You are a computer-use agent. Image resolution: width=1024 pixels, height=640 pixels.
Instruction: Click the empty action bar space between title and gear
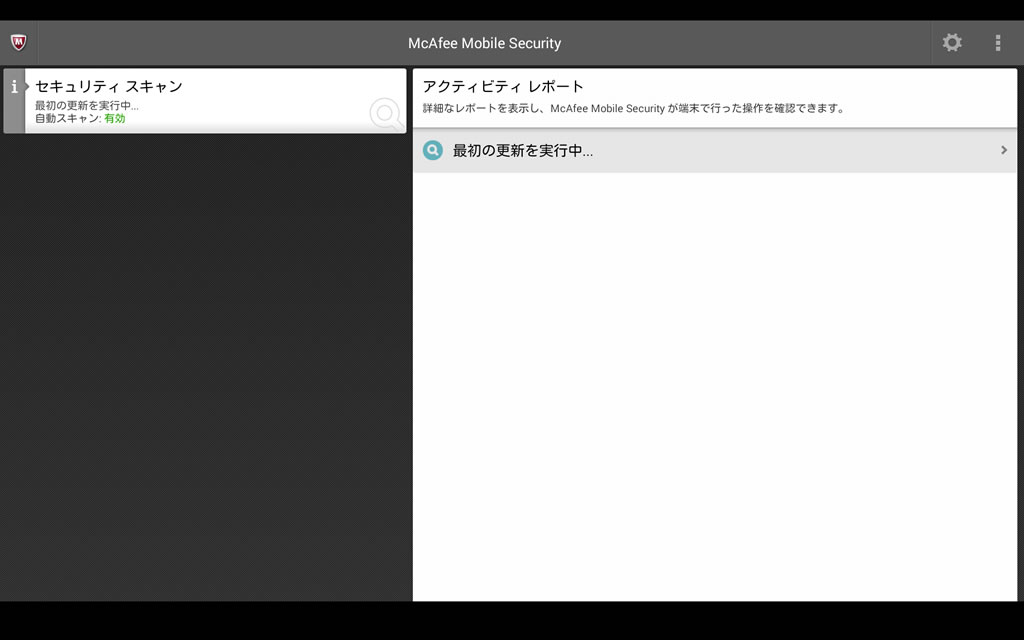[x=750, y=43]
